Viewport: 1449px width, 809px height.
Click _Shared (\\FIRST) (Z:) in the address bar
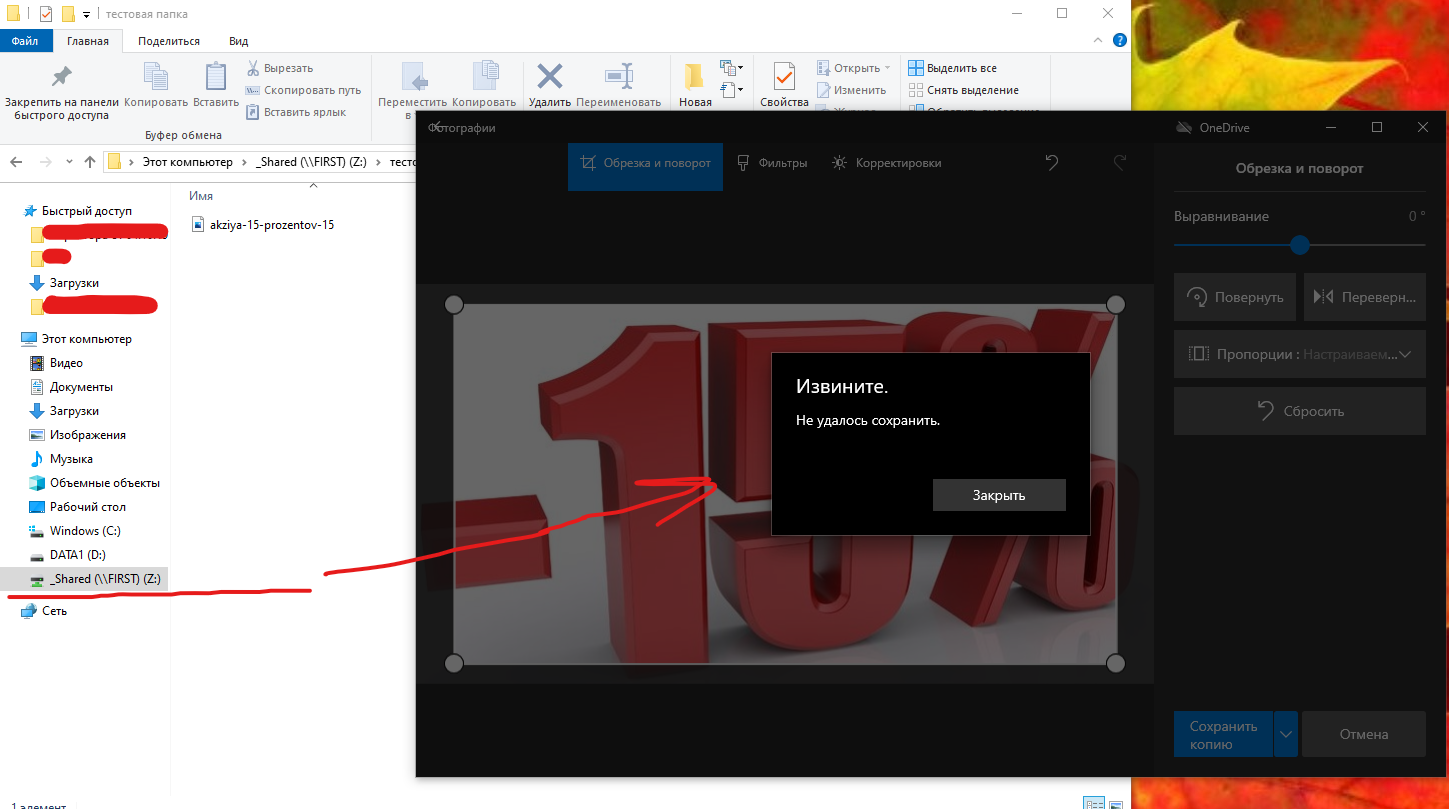click(x=311, y=162)
